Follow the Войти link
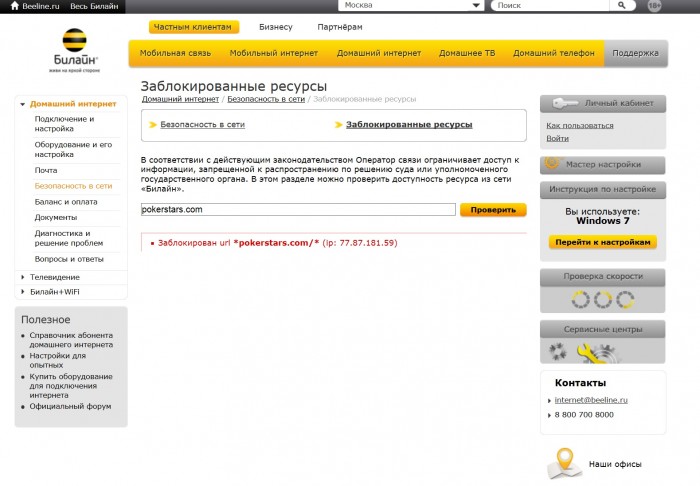The width and height of the screenshot is (700, 486). point(557,138)
